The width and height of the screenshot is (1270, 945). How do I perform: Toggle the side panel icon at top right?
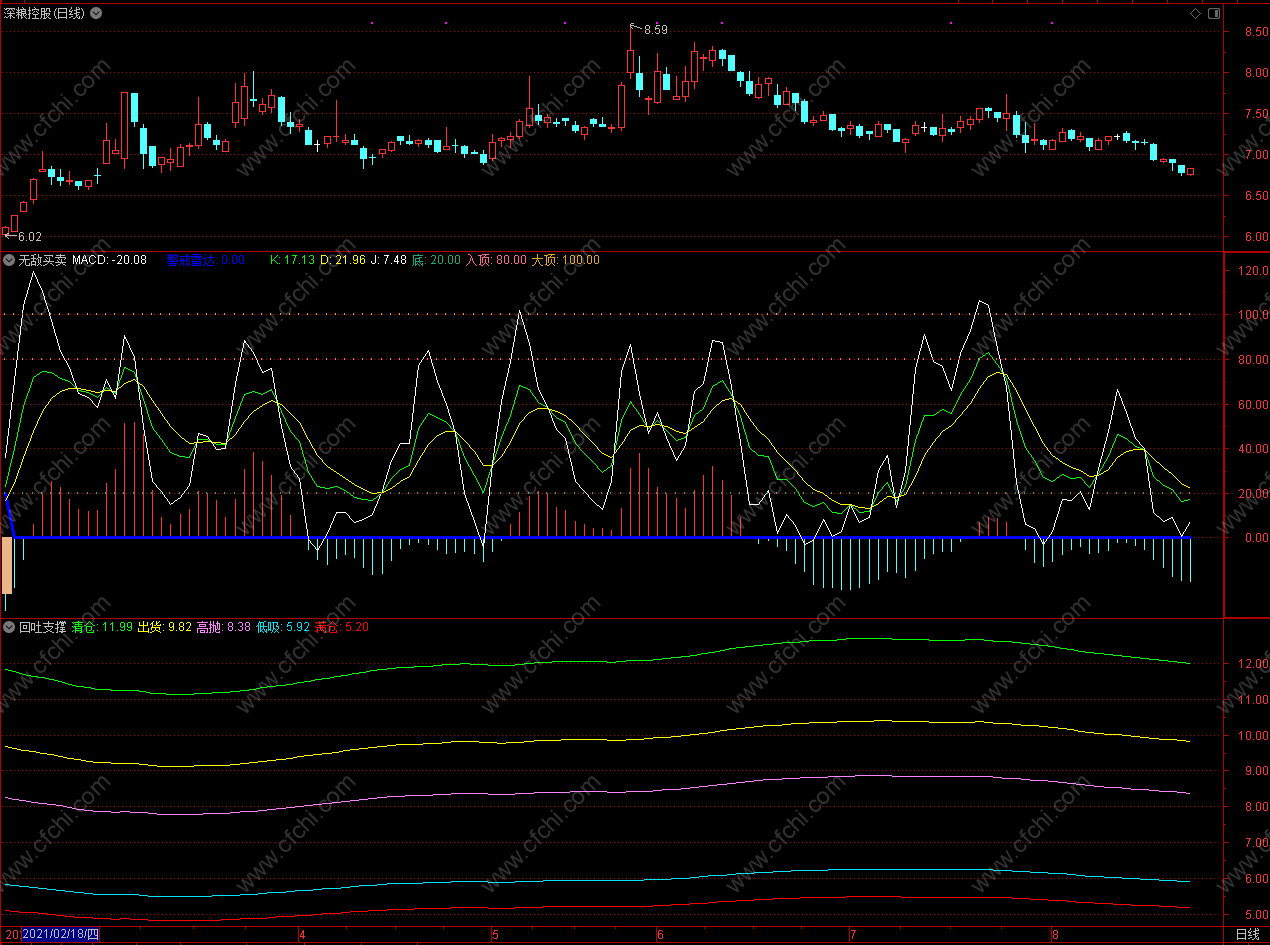[1214, 13]
